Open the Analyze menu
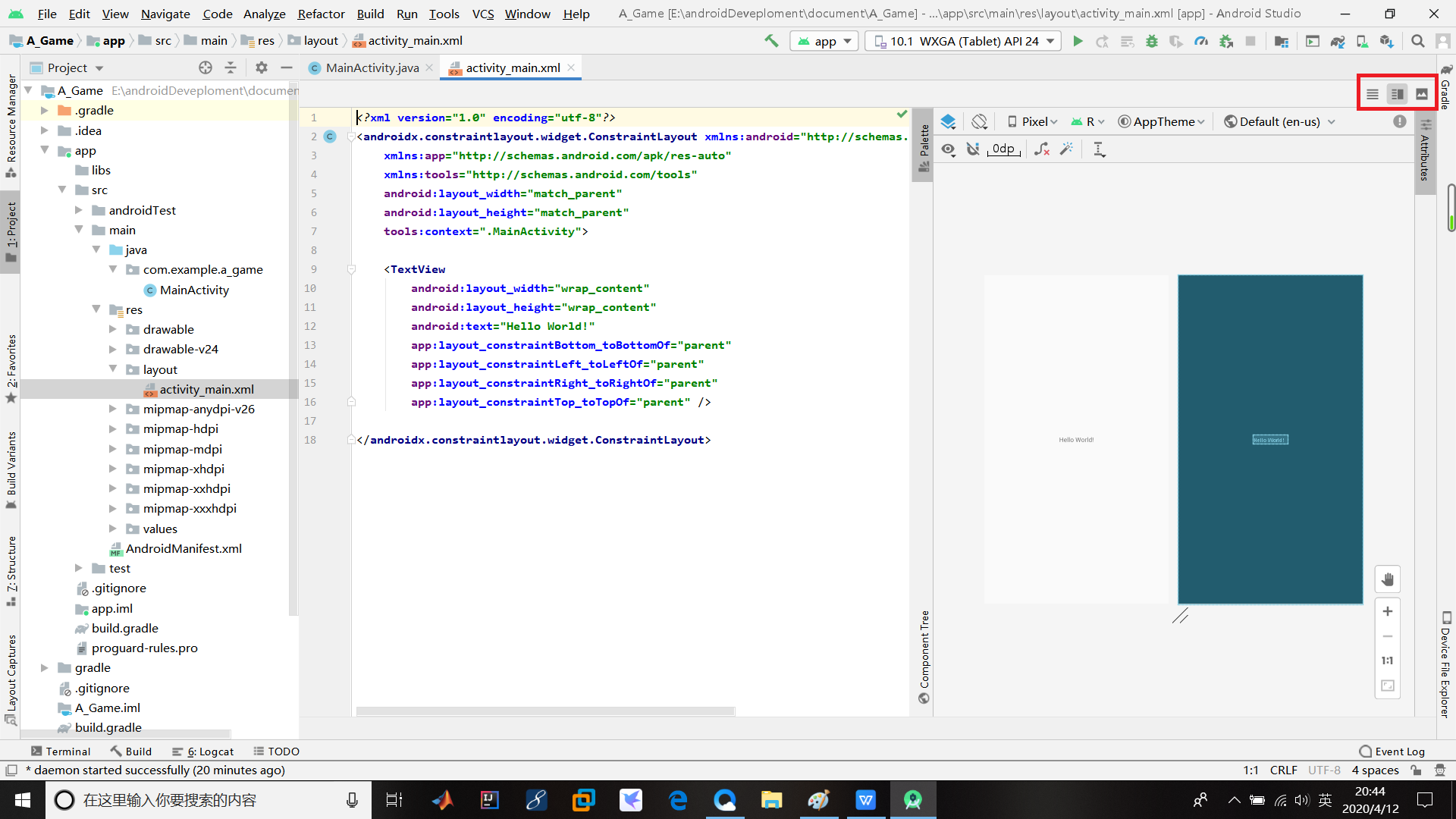The width and height of the screenshot is (1456, 819). (264, 14)
